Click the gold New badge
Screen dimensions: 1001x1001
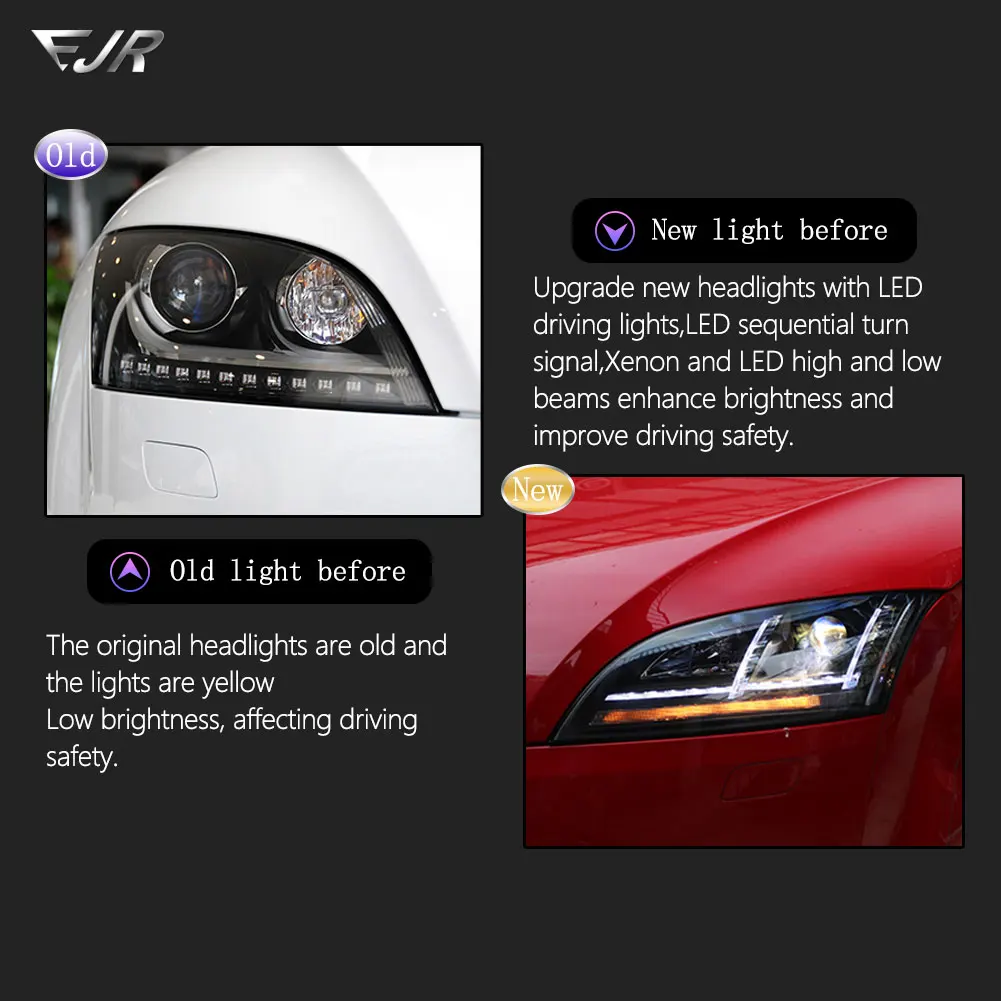(538, 490)
